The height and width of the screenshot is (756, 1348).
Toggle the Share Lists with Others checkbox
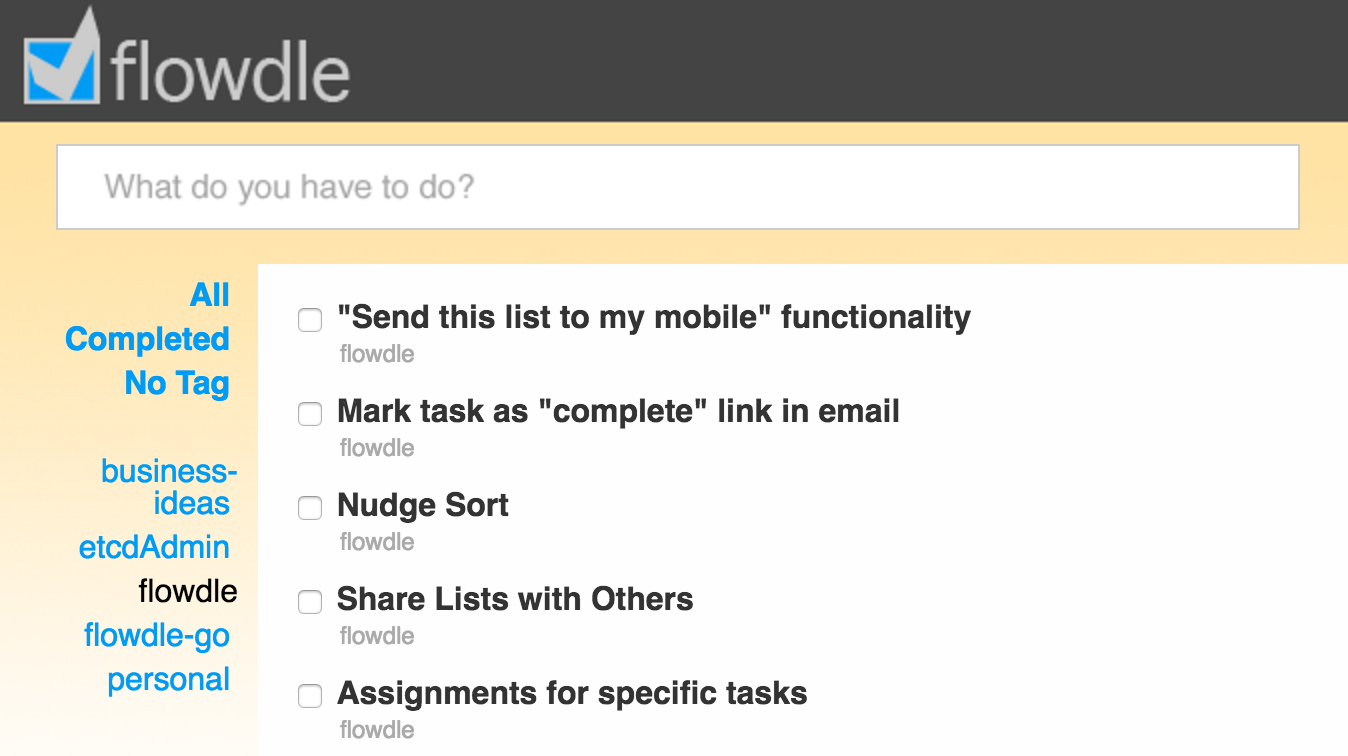[x=310, y=602]
